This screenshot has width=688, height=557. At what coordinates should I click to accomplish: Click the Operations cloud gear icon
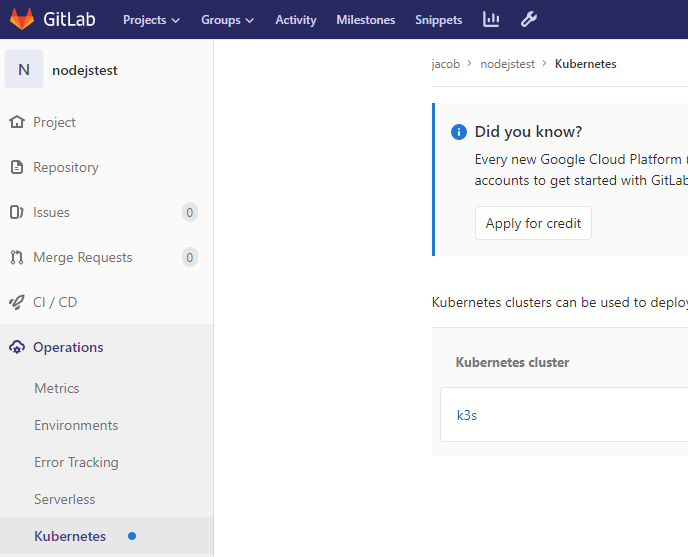[17, 347]
